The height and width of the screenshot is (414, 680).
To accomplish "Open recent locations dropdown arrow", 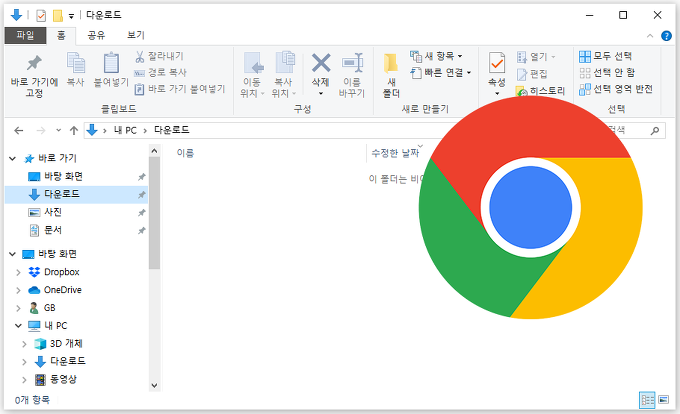I will pyautogui.click(x=59, y=130).
